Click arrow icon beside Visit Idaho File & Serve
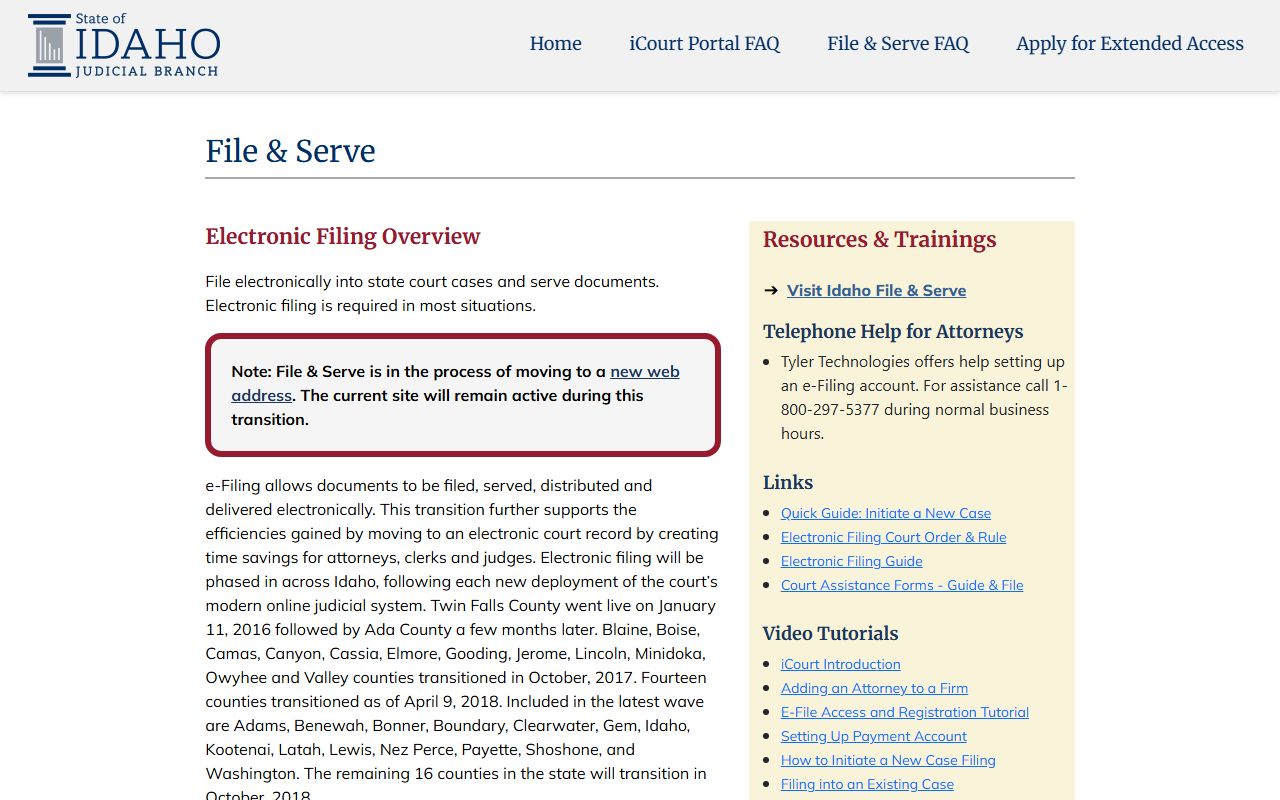The image size is (1280, 800). coord(771,290)
